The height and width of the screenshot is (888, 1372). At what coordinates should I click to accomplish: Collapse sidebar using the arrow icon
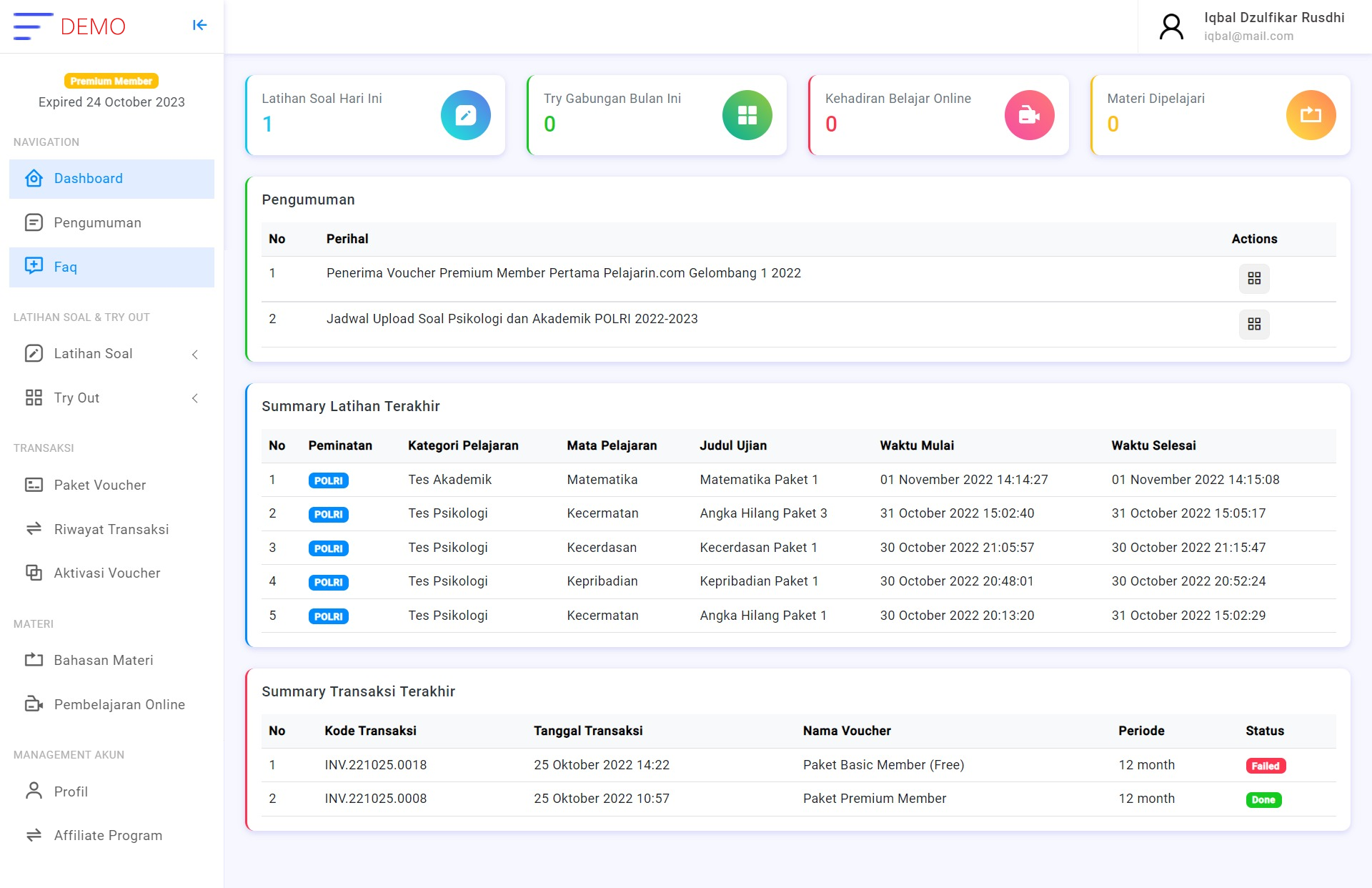pyautogui.click(x=199, y=26)
